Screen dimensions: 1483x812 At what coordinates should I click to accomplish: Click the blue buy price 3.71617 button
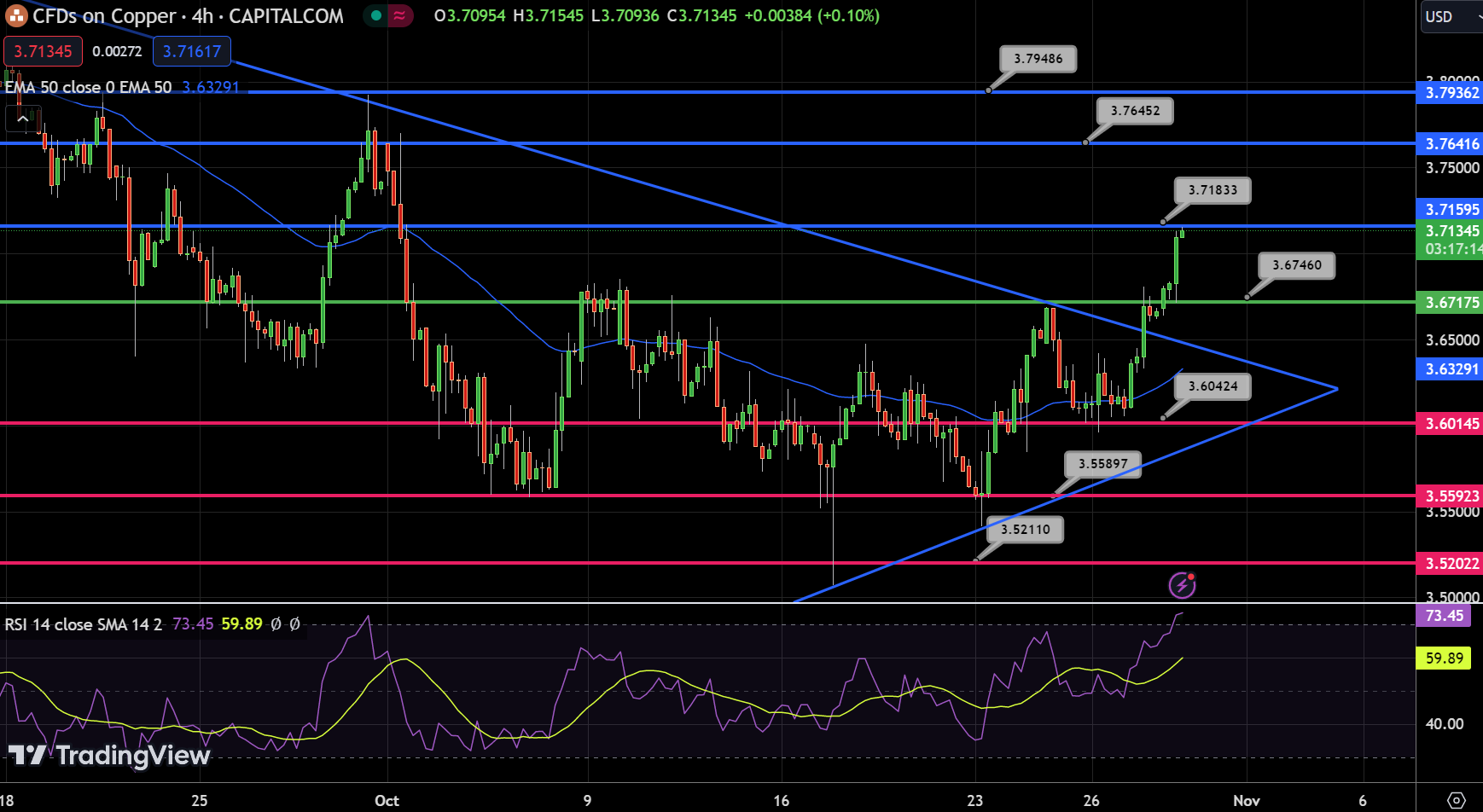(x=192, y=51)
